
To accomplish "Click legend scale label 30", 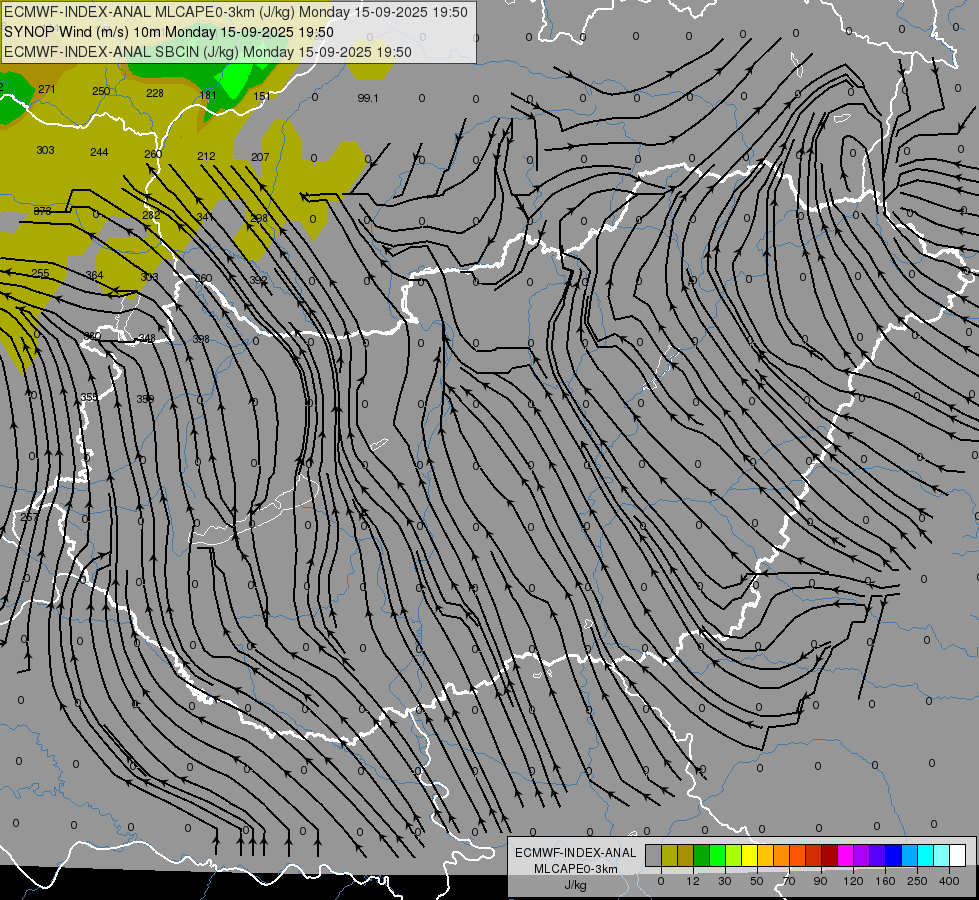I will tap(725, 881).
